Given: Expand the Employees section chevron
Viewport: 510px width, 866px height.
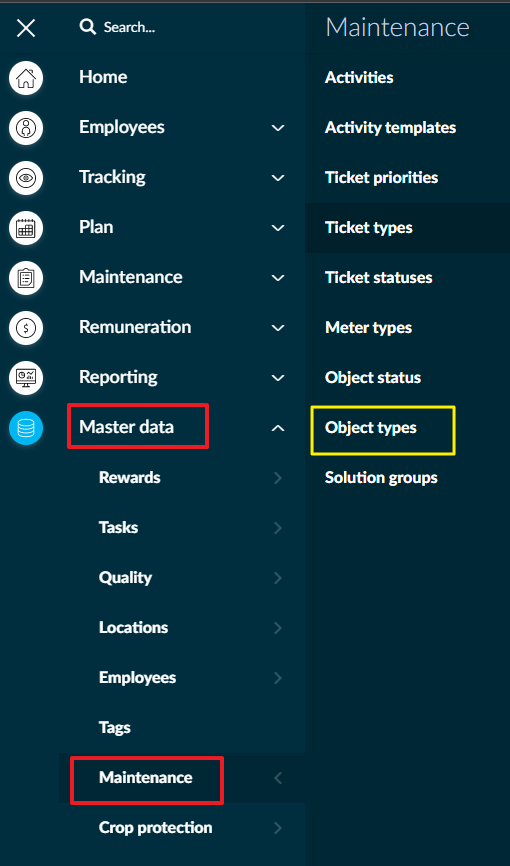Looking at the screenshot, I should pos(278,128).
